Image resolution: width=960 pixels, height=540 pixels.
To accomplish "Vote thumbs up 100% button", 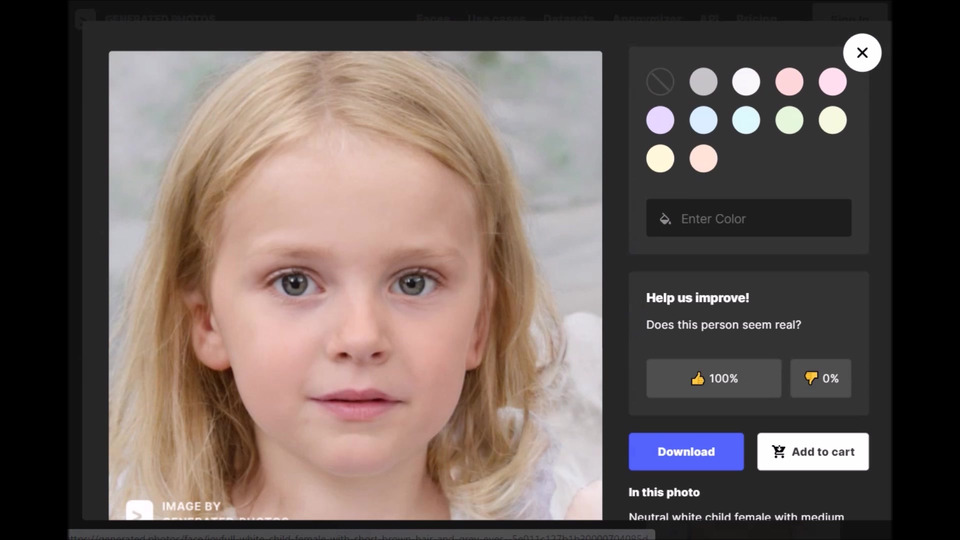I will tap(714, 378).
